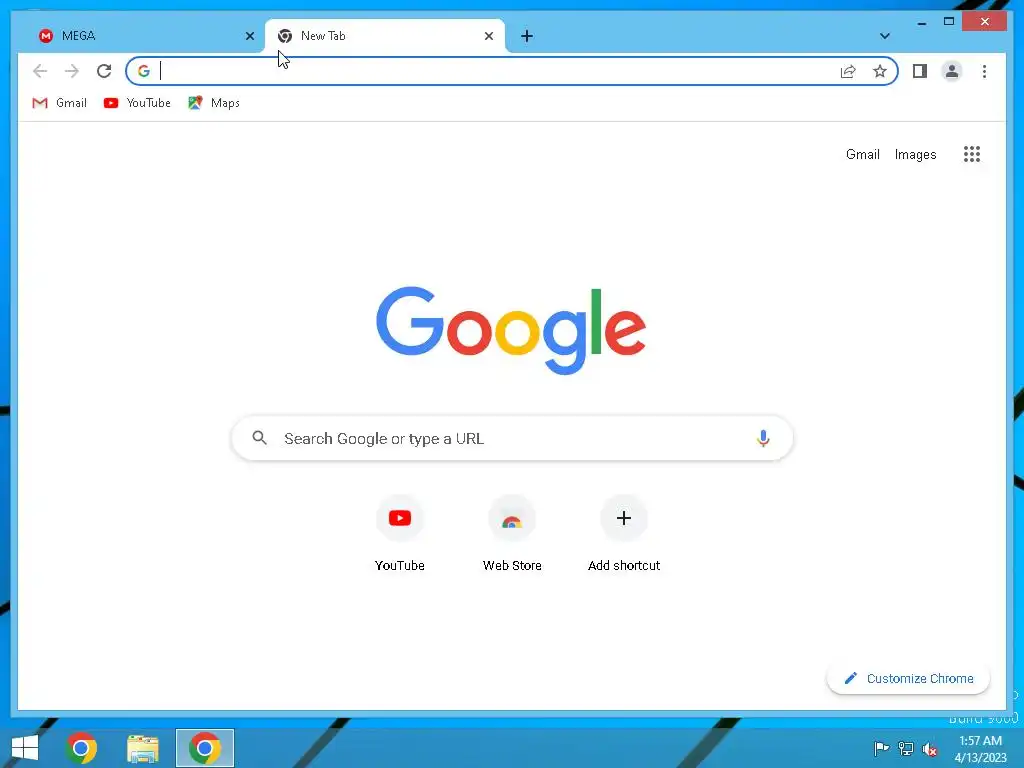
Task: Open the Web Store shortcut tile
Action: point(512,534)
